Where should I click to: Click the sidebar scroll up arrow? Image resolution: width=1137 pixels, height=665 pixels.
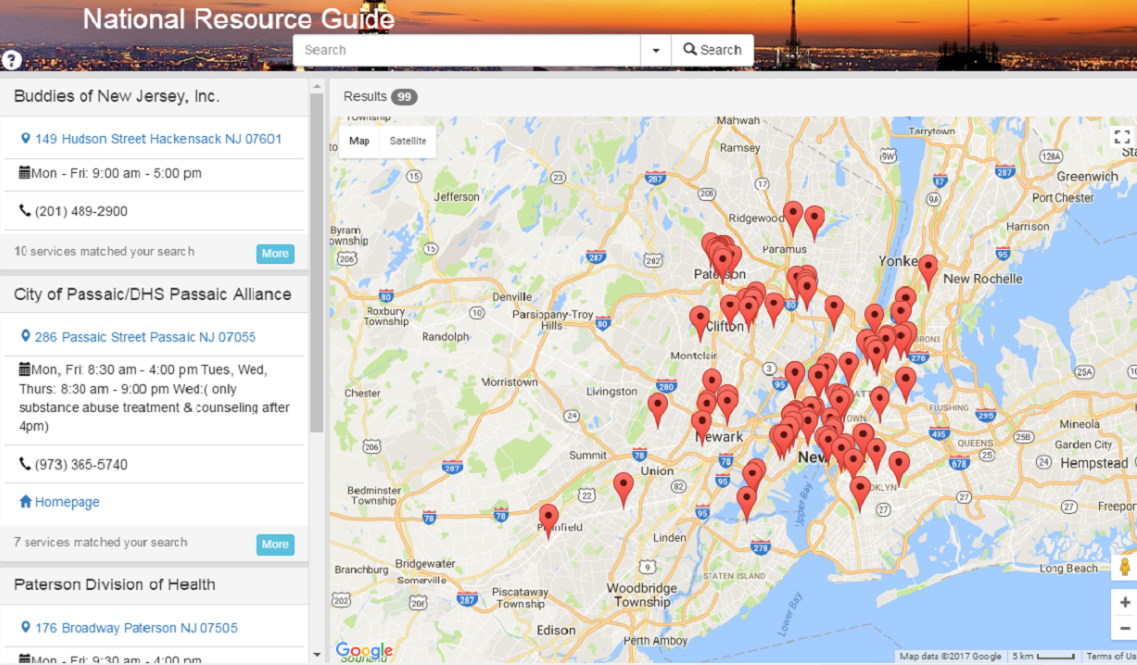coord(317,86)
